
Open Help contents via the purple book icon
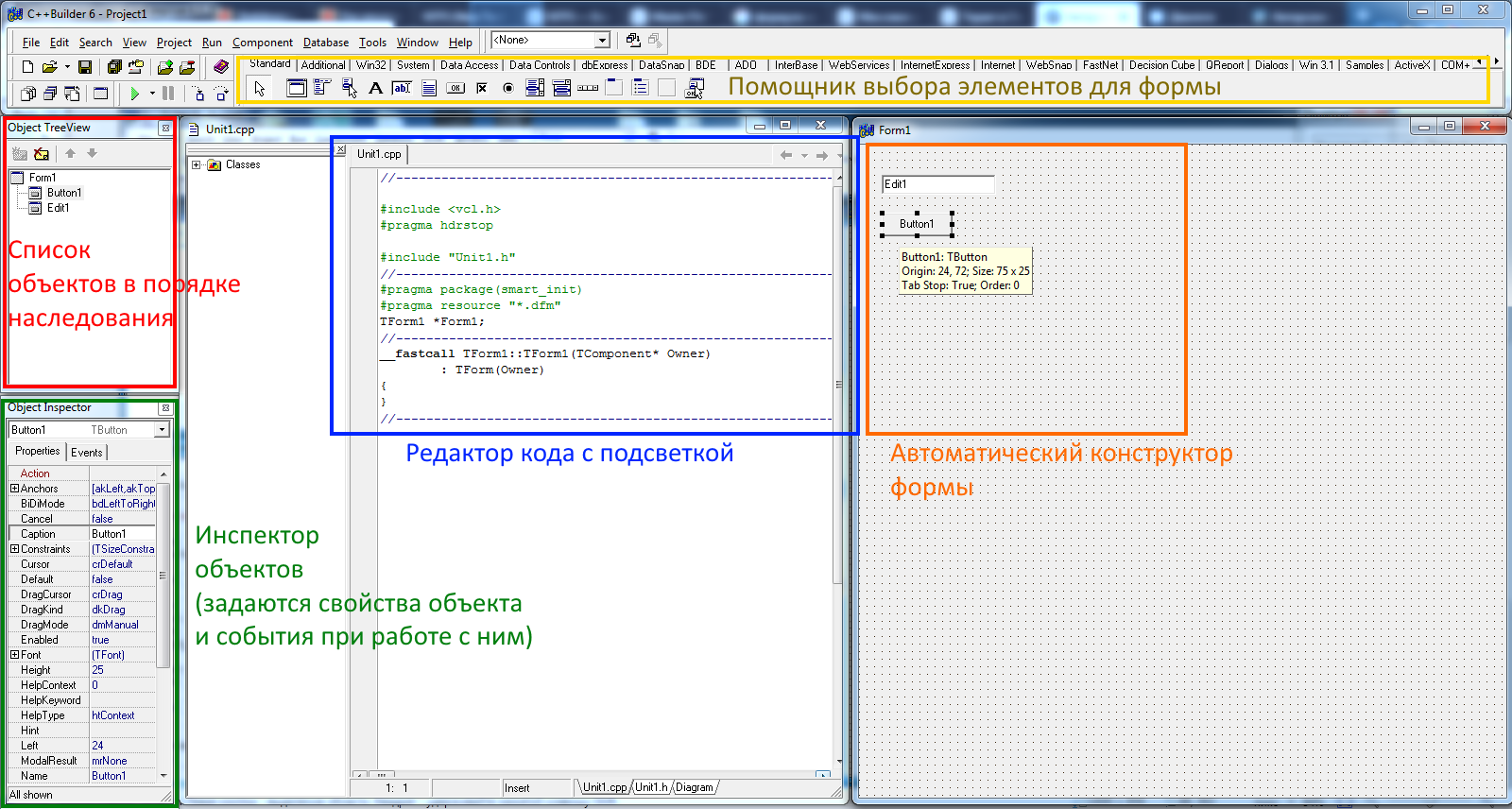pyautogui.click(x=221, y=67)
